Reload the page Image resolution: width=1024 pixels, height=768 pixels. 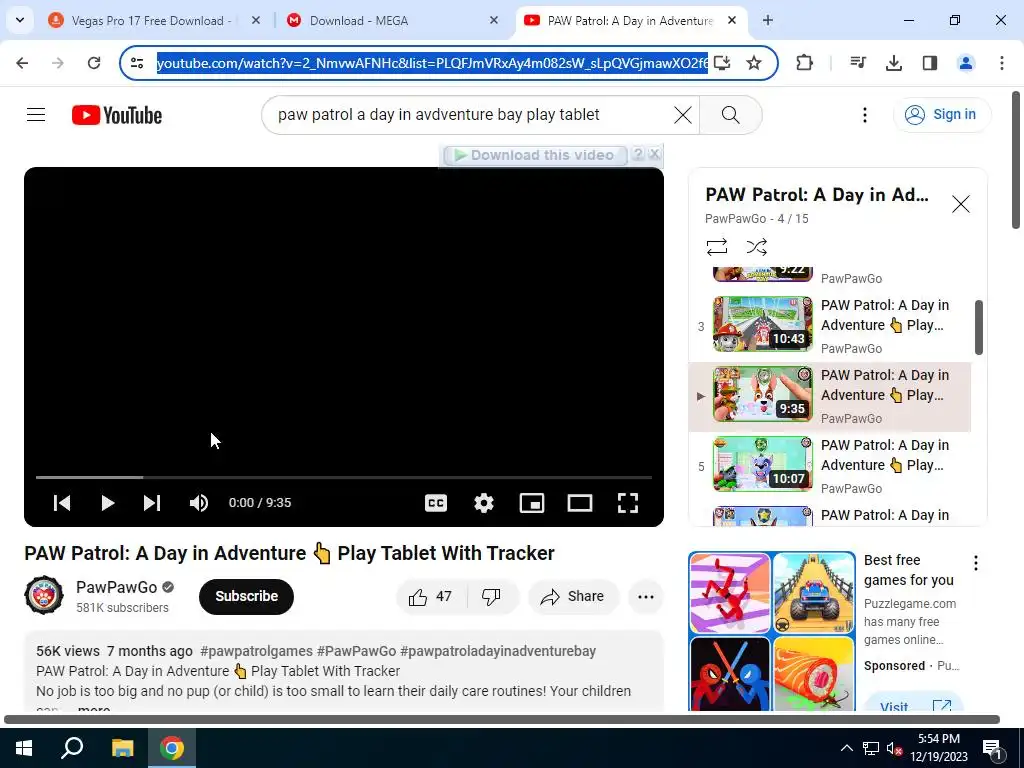(x=94, y=63)
